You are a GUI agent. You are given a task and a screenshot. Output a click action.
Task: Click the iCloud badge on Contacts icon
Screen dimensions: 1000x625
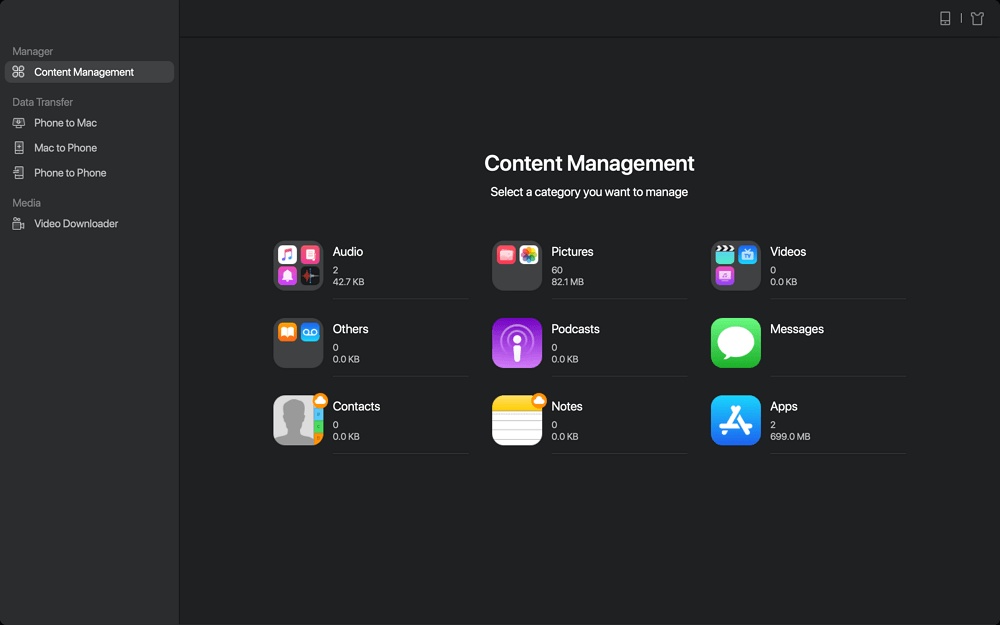pos(320,401)
